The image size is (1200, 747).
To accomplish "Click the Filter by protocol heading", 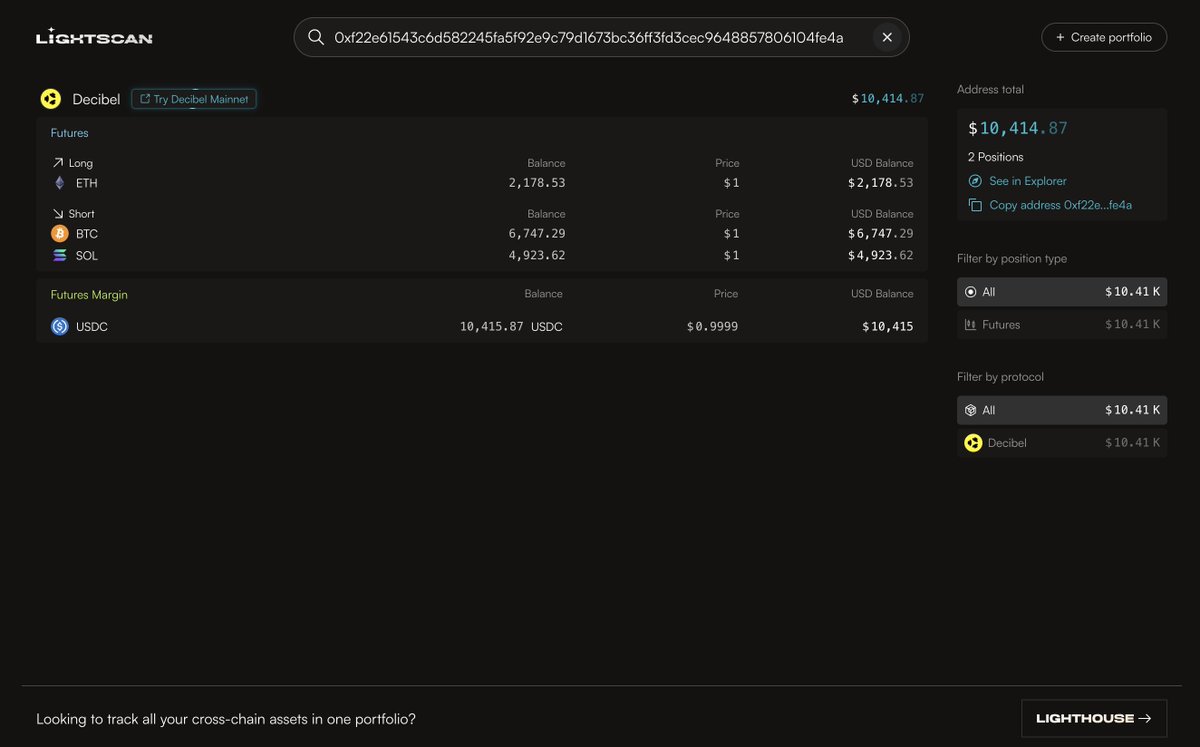I will coord(1000,377).
